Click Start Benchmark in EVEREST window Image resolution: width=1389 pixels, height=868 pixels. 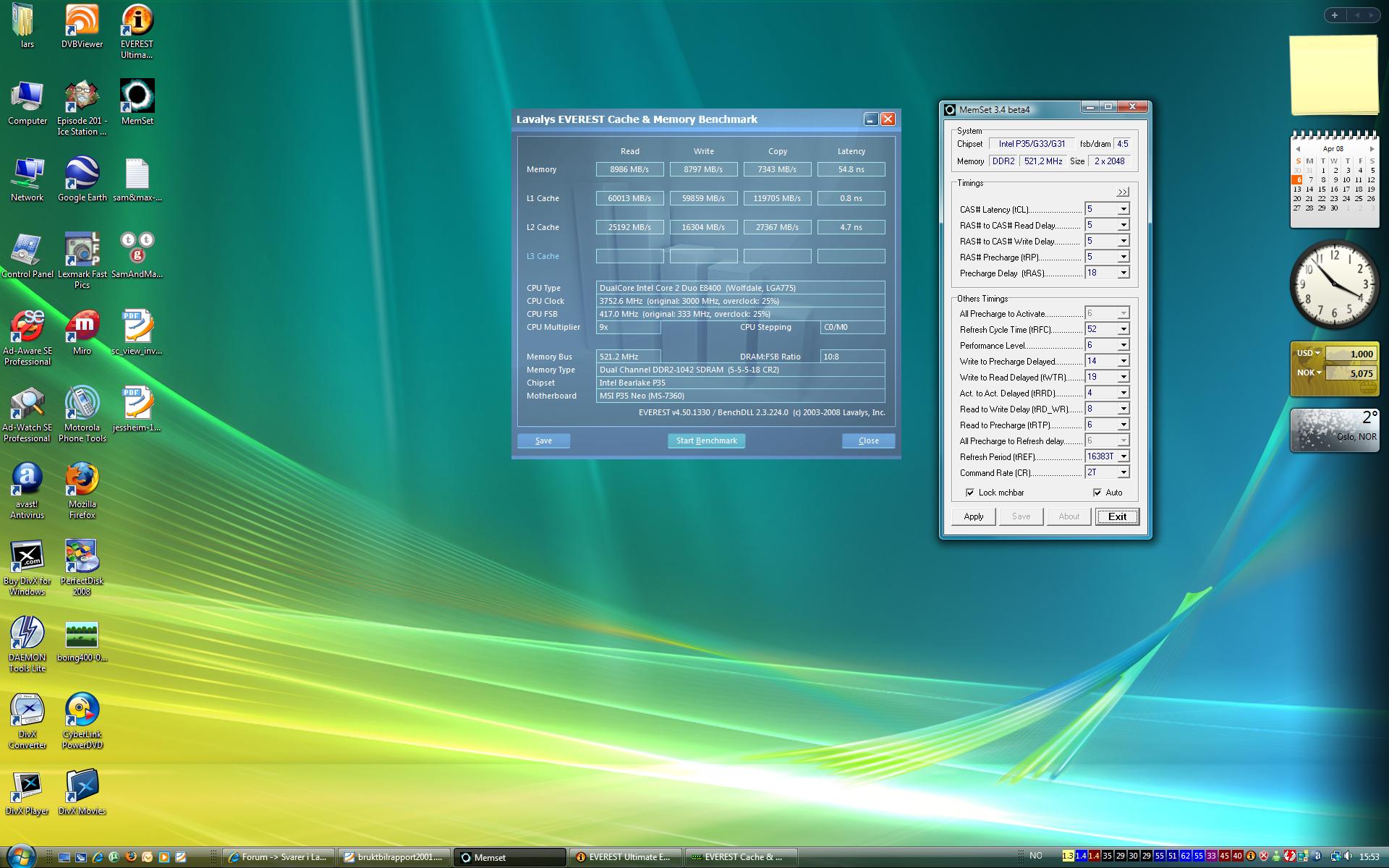pos(706,441)
